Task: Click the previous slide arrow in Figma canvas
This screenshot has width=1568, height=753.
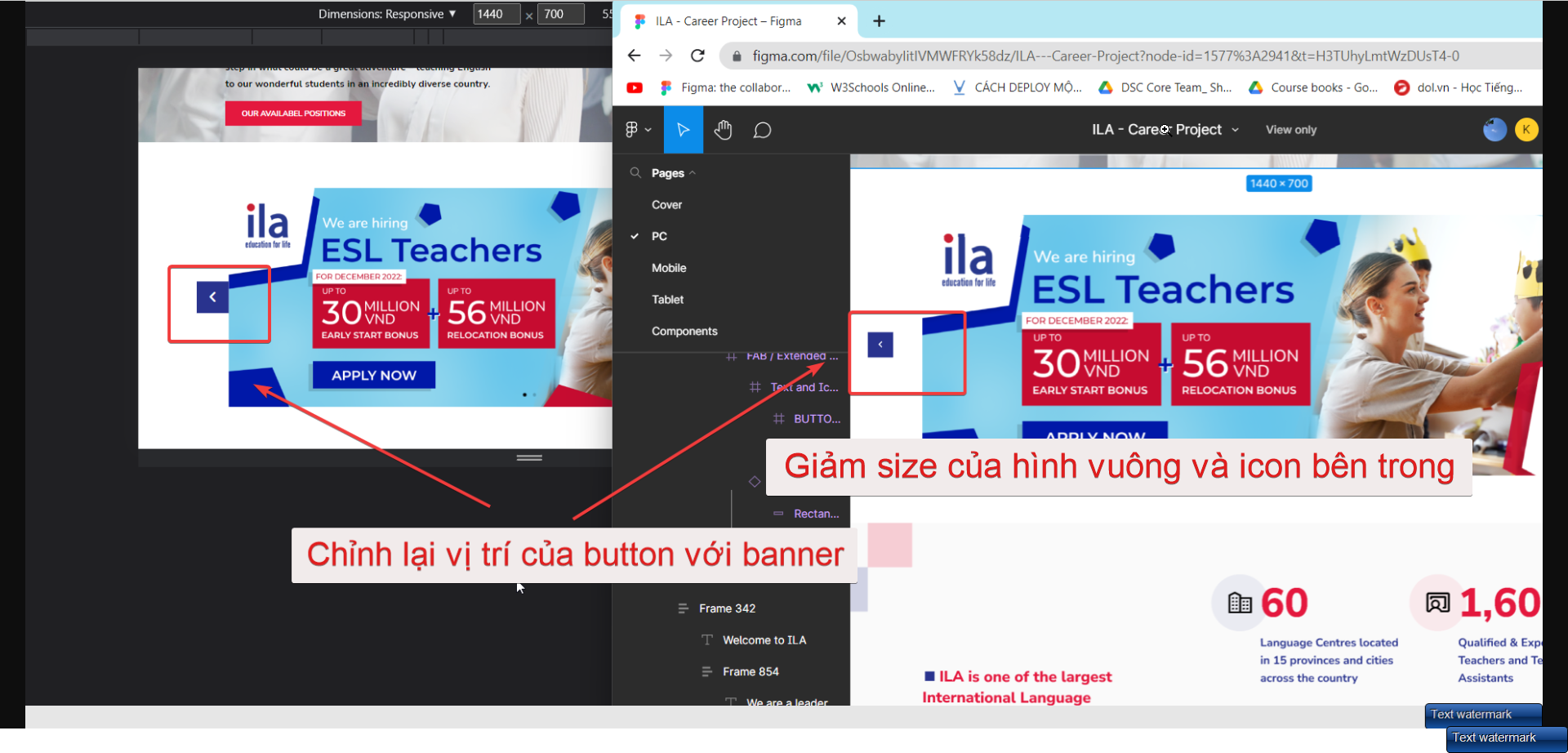Action: click(880, 345)
